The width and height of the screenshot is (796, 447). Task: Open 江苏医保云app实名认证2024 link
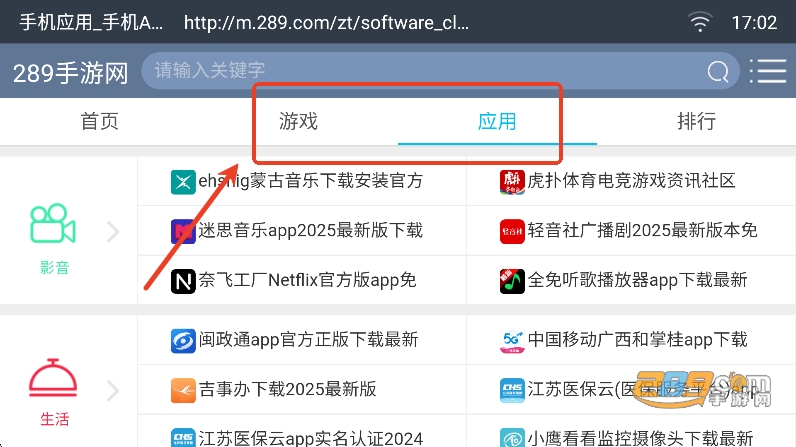tap(311, 438)
